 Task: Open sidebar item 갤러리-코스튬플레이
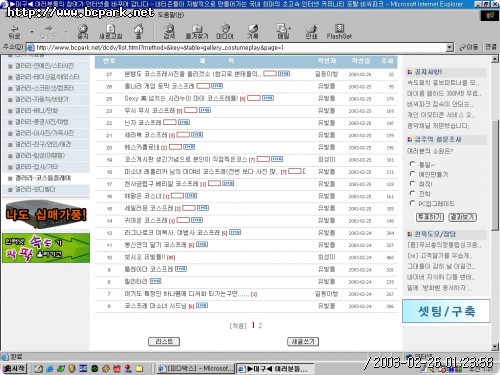(43, 178)
